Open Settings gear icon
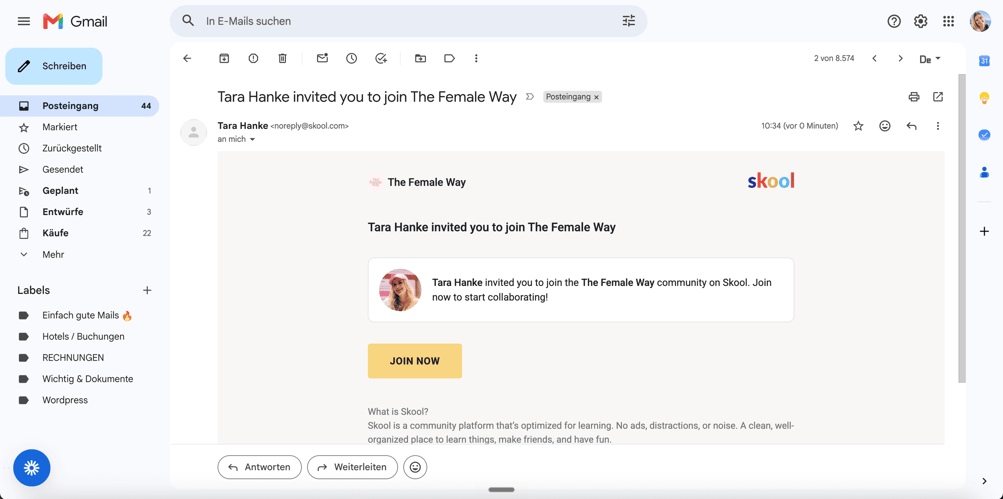1003x499 pixels. (x=920, y=21)
